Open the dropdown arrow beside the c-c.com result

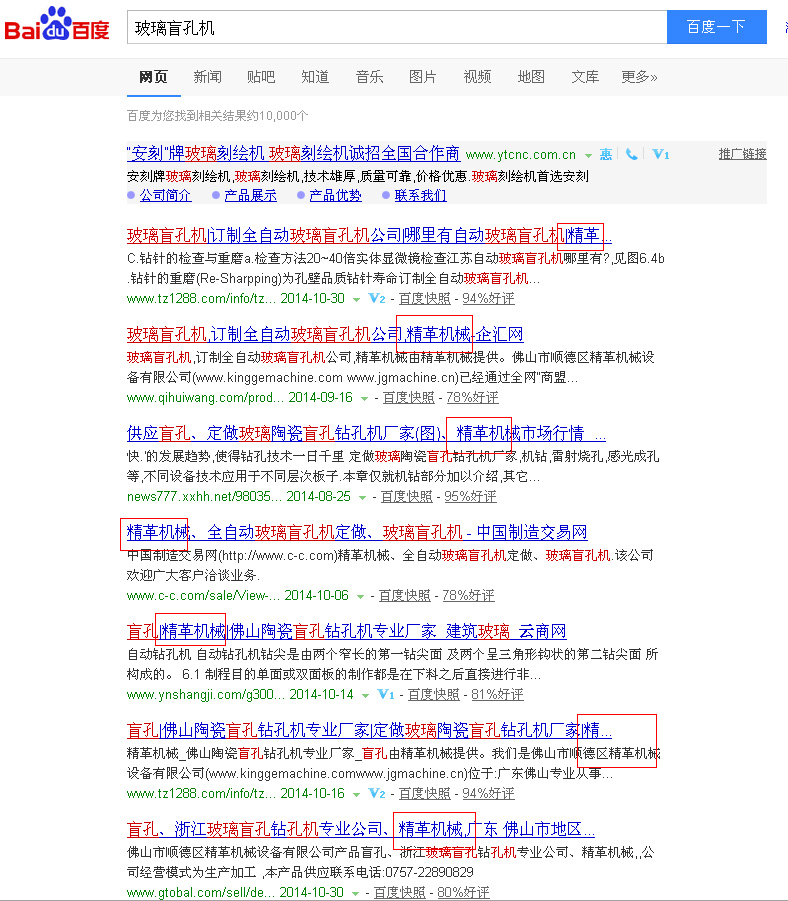(x=360, y=596)
